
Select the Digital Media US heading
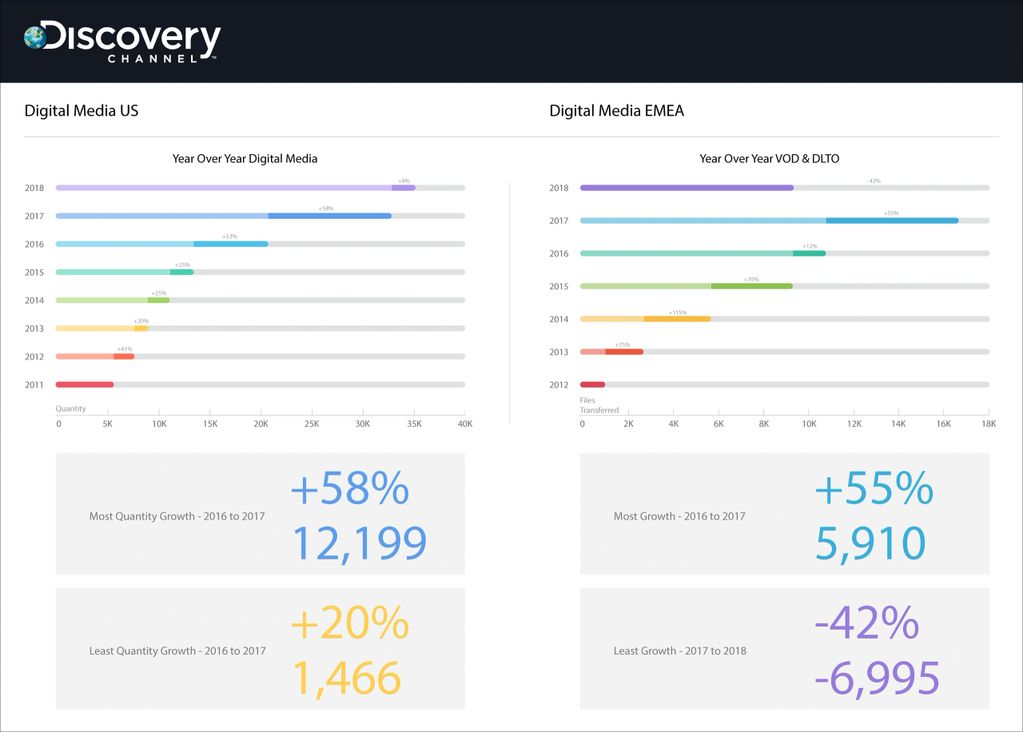click(x=82, y=111)
